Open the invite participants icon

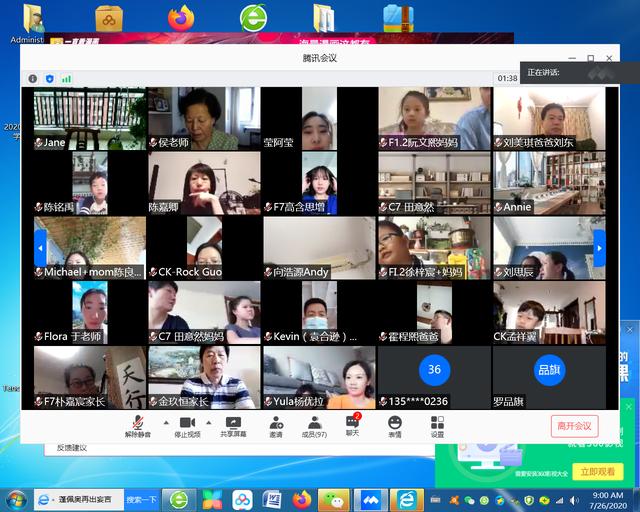[x=276, y=426]
